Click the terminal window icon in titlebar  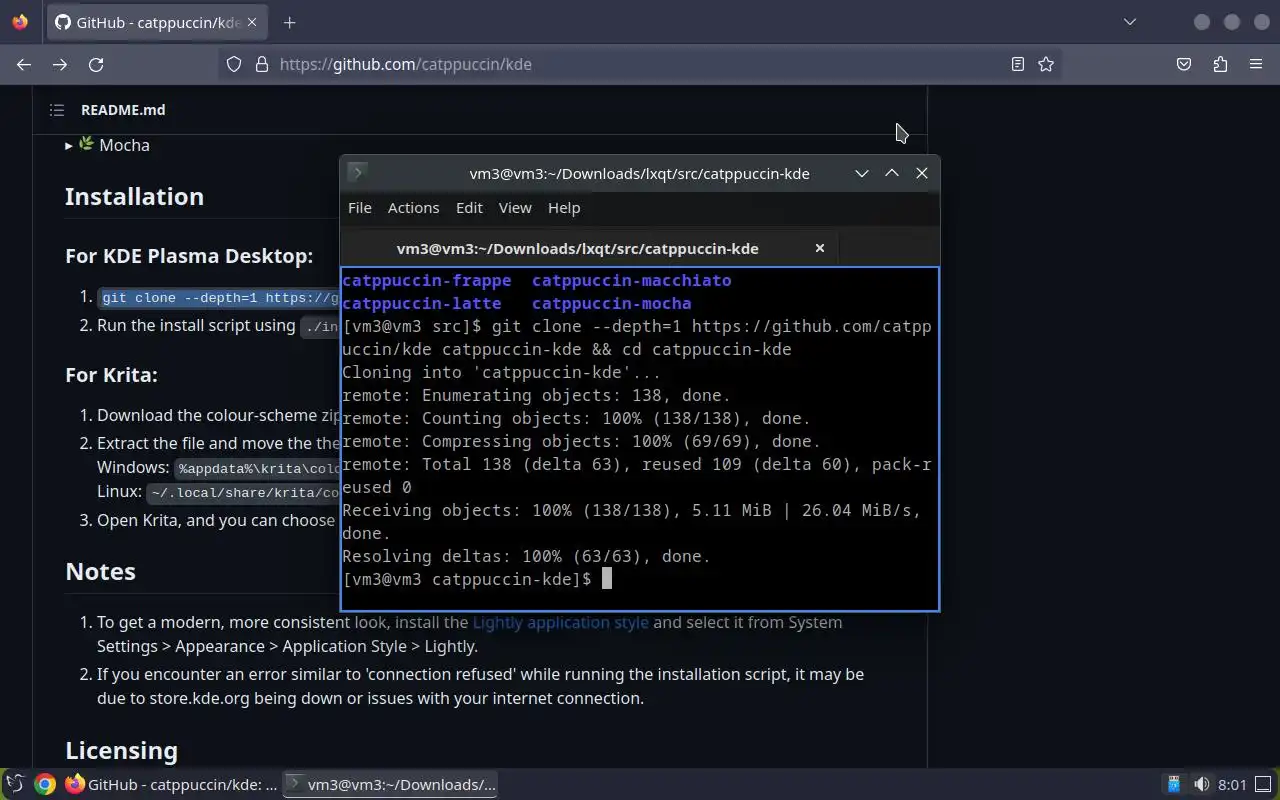click(x=357, y=172)
